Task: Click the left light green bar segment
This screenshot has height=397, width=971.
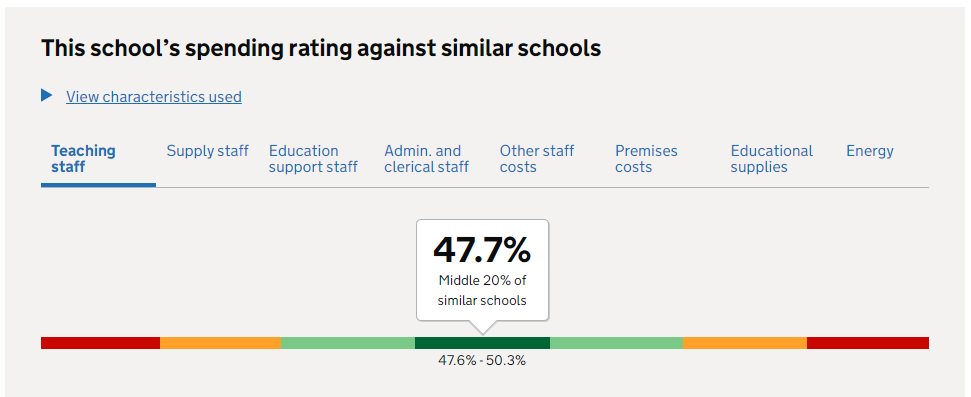Action: 348,343
